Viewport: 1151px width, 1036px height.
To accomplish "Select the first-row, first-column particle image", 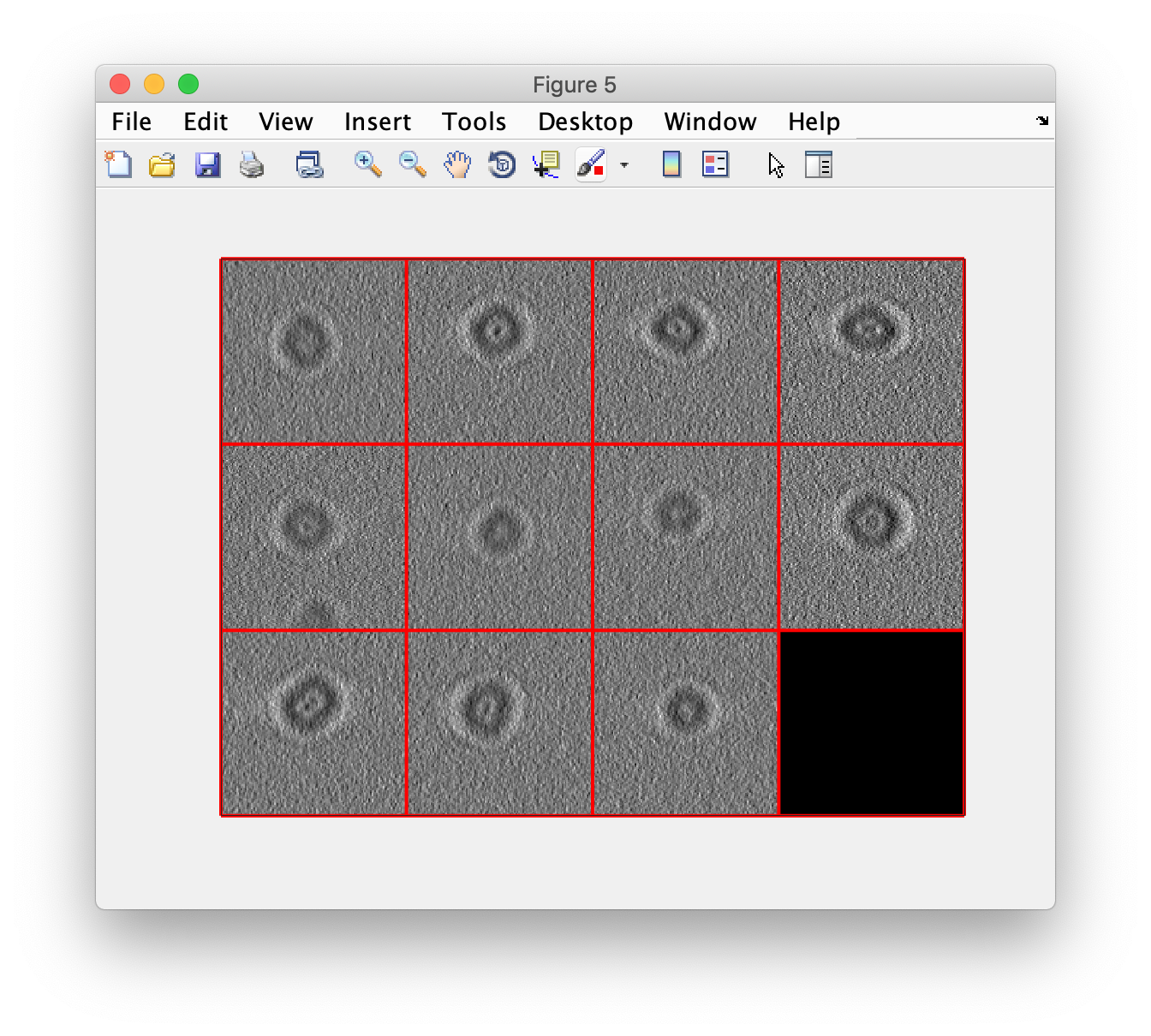I will [313, 351].
